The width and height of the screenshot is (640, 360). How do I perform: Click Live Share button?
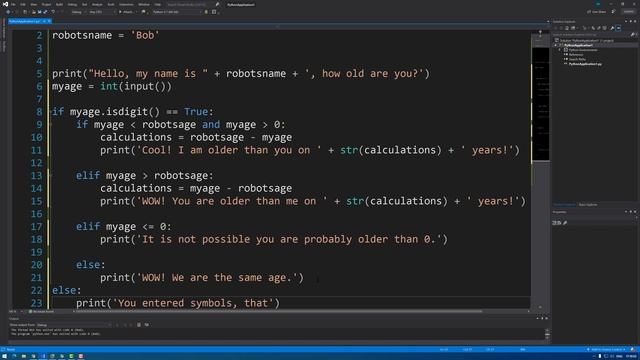coord(596,12)
